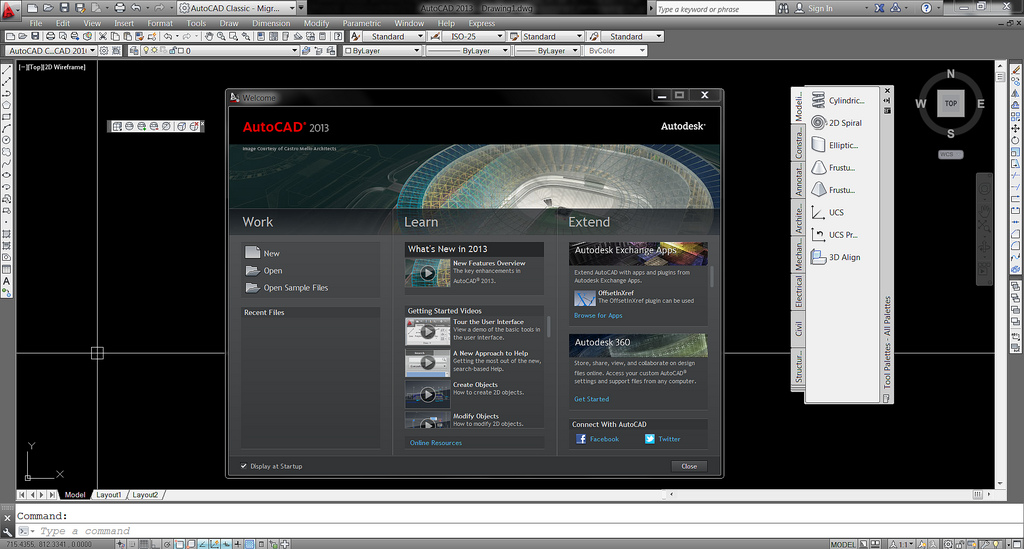Uncheck Display at Startup checkbox
This screenshot has width=1024, height=549.
(x=244, y=466)
